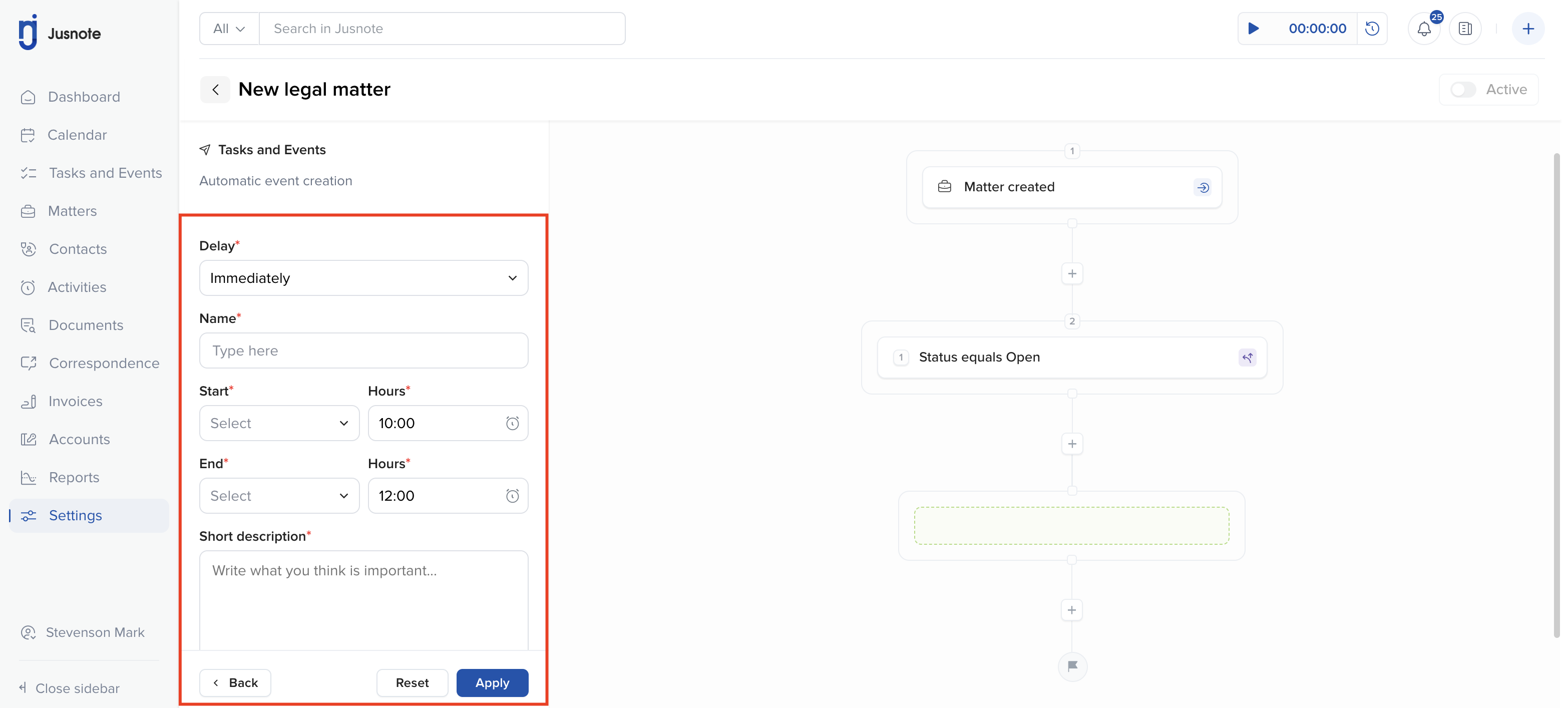Click the Tasks and Events arrow icon
The image size is (1568, 708).
tap(205, 150)
